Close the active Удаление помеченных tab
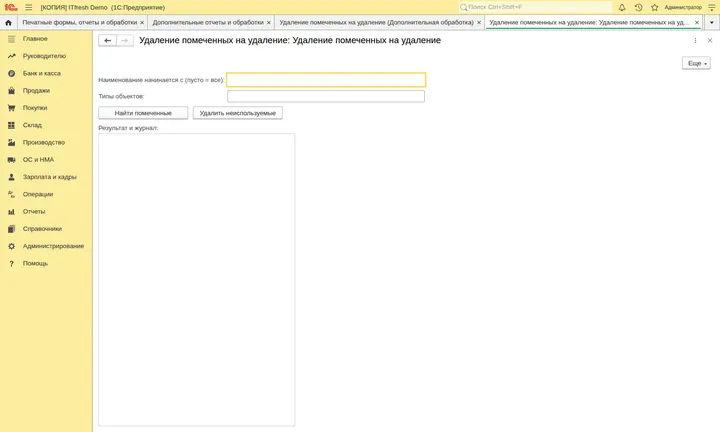Screen dimensions: 720x432 [x=697, y=22]
